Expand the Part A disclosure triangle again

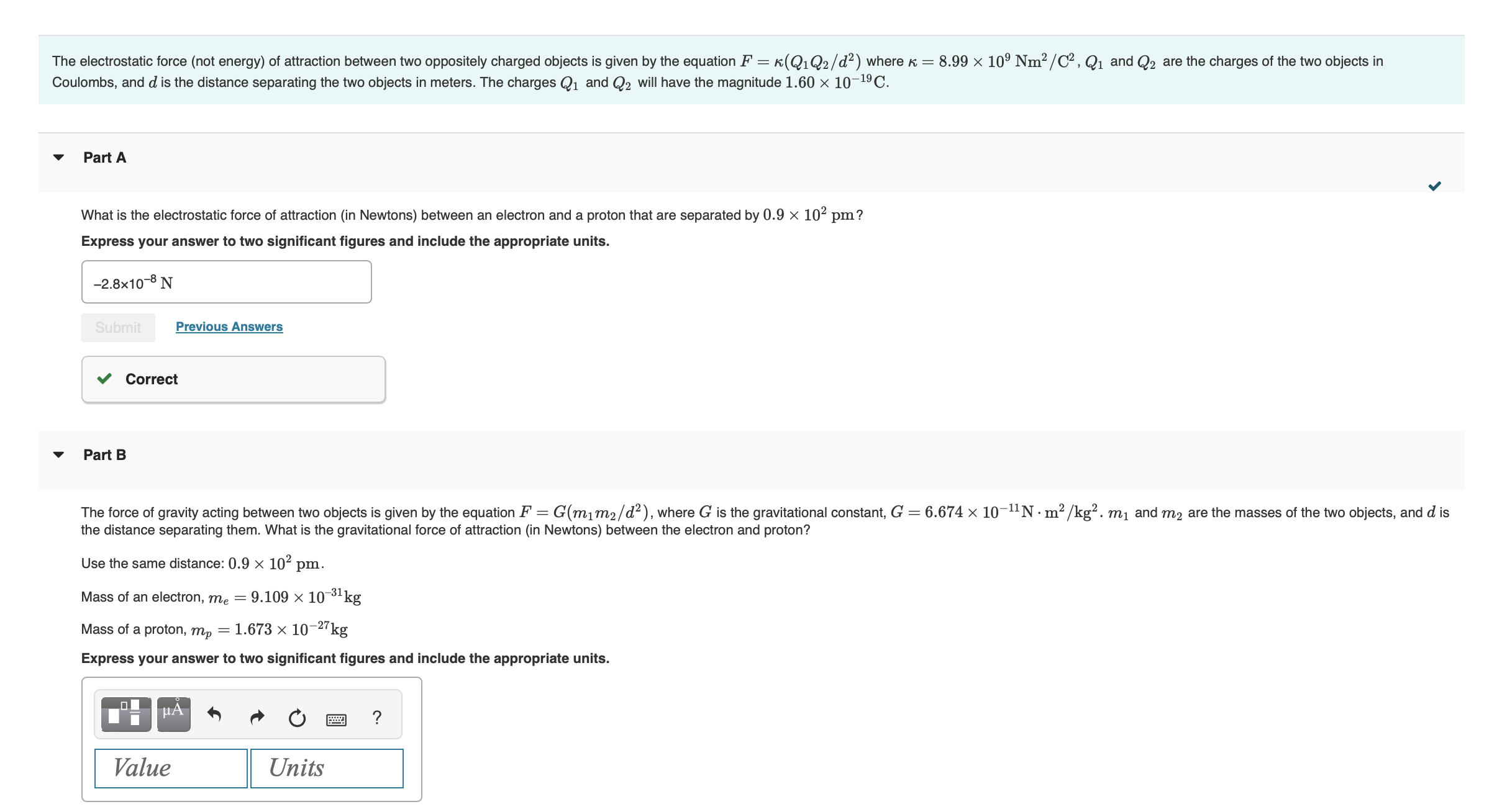[58, 158]
